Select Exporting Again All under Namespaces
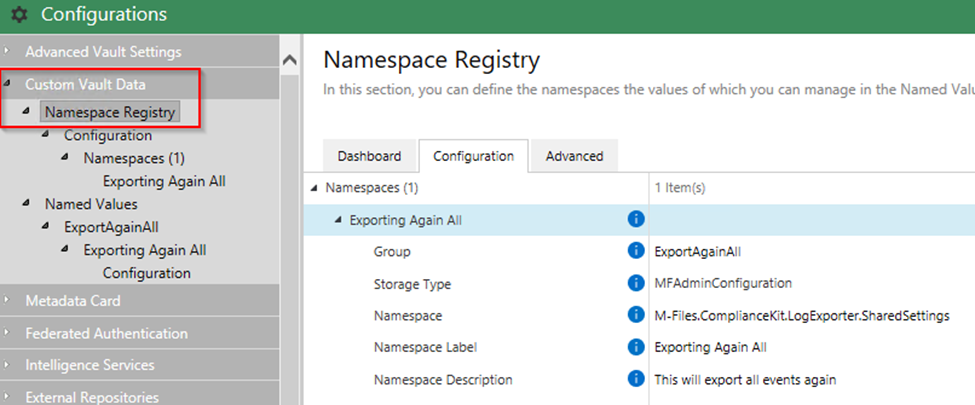The width and height of the screenshot is (975, 405). point(164,181)
